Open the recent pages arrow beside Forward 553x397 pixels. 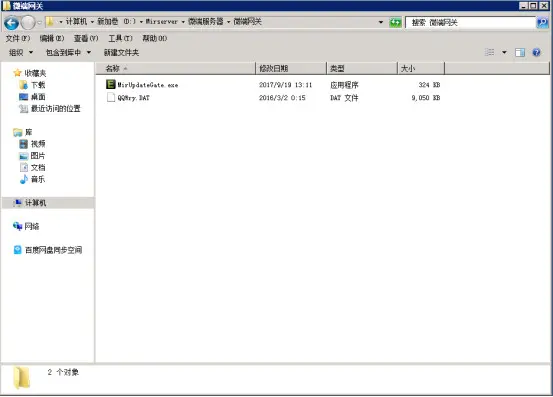pyautogui.click(x=39, y=23)
